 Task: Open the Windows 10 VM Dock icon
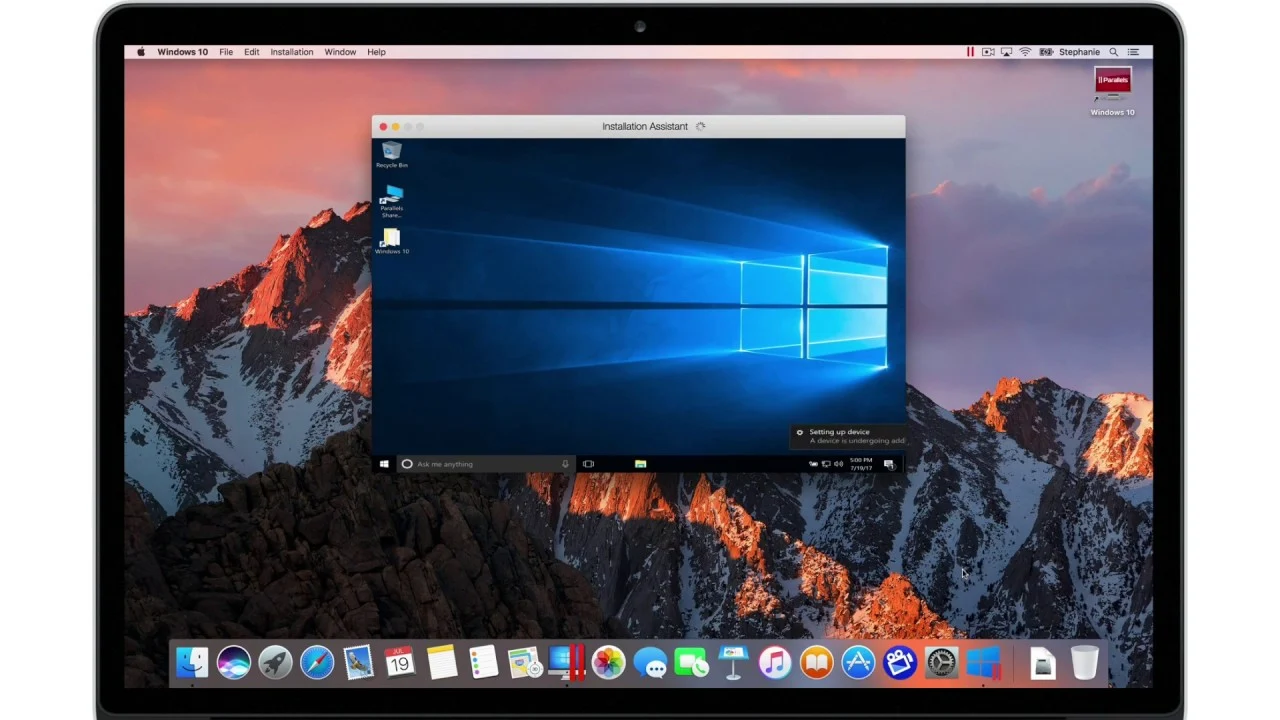[983, 662]
